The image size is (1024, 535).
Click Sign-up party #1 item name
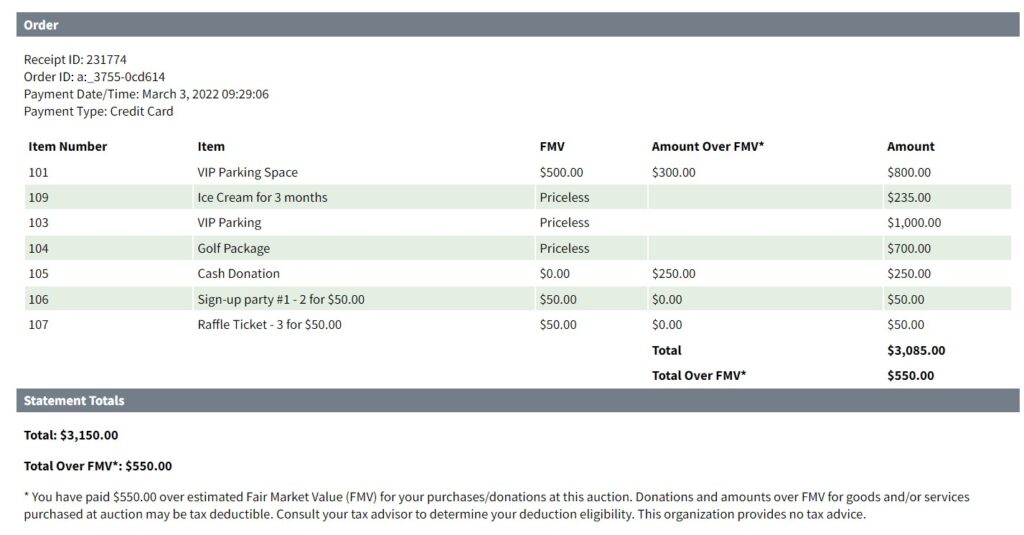tap(280, 299)
